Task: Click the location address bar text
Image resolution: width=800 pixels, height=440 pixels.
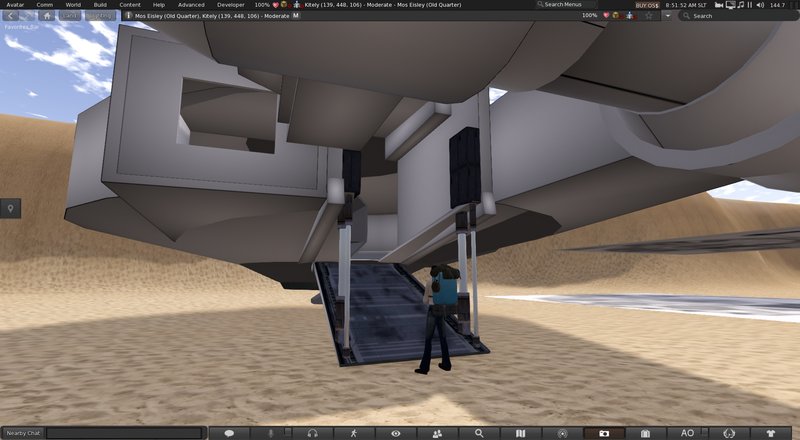Action: tap(212, 16)
